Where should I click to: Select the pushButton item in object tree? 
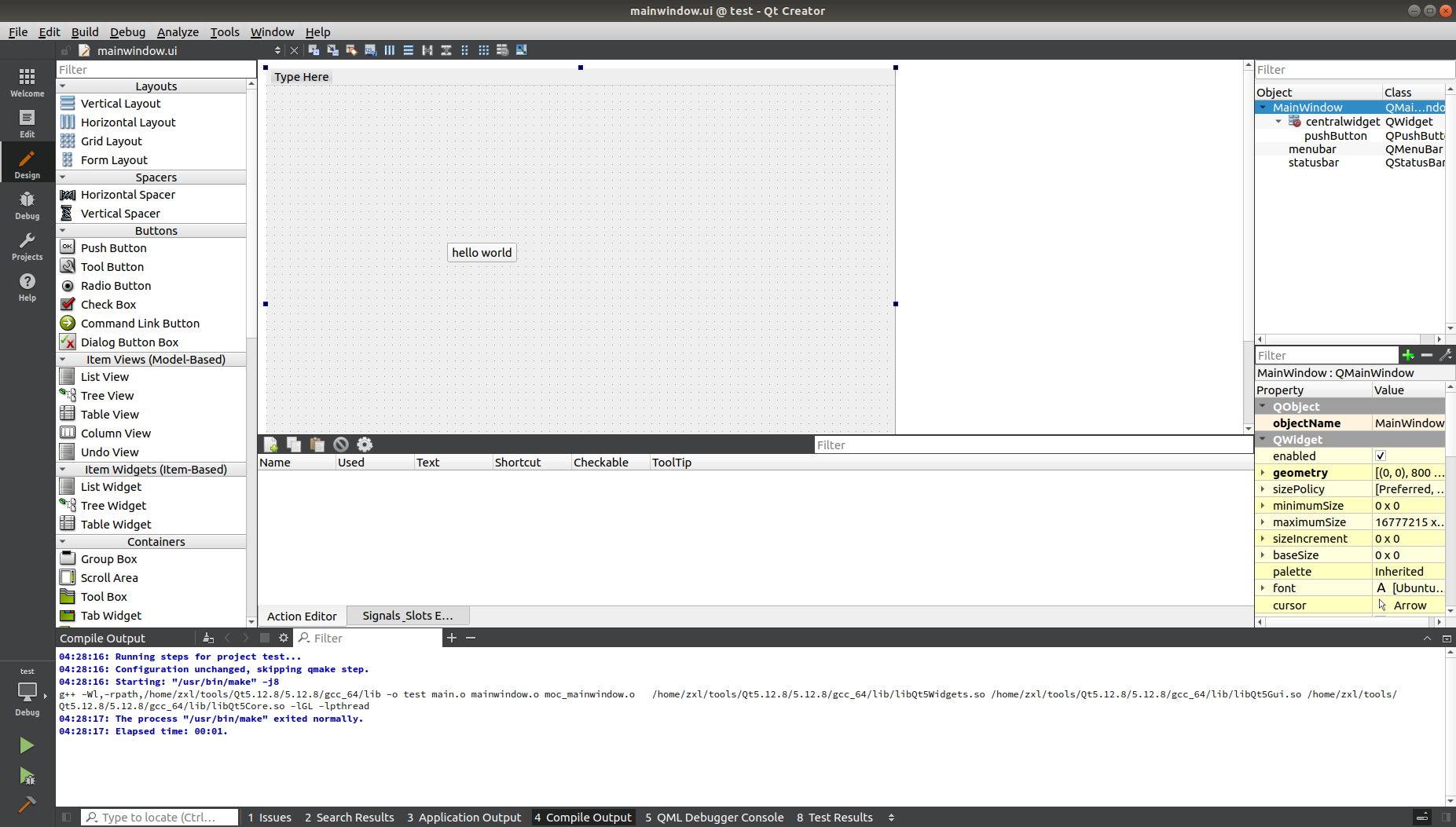point(1335,135)
